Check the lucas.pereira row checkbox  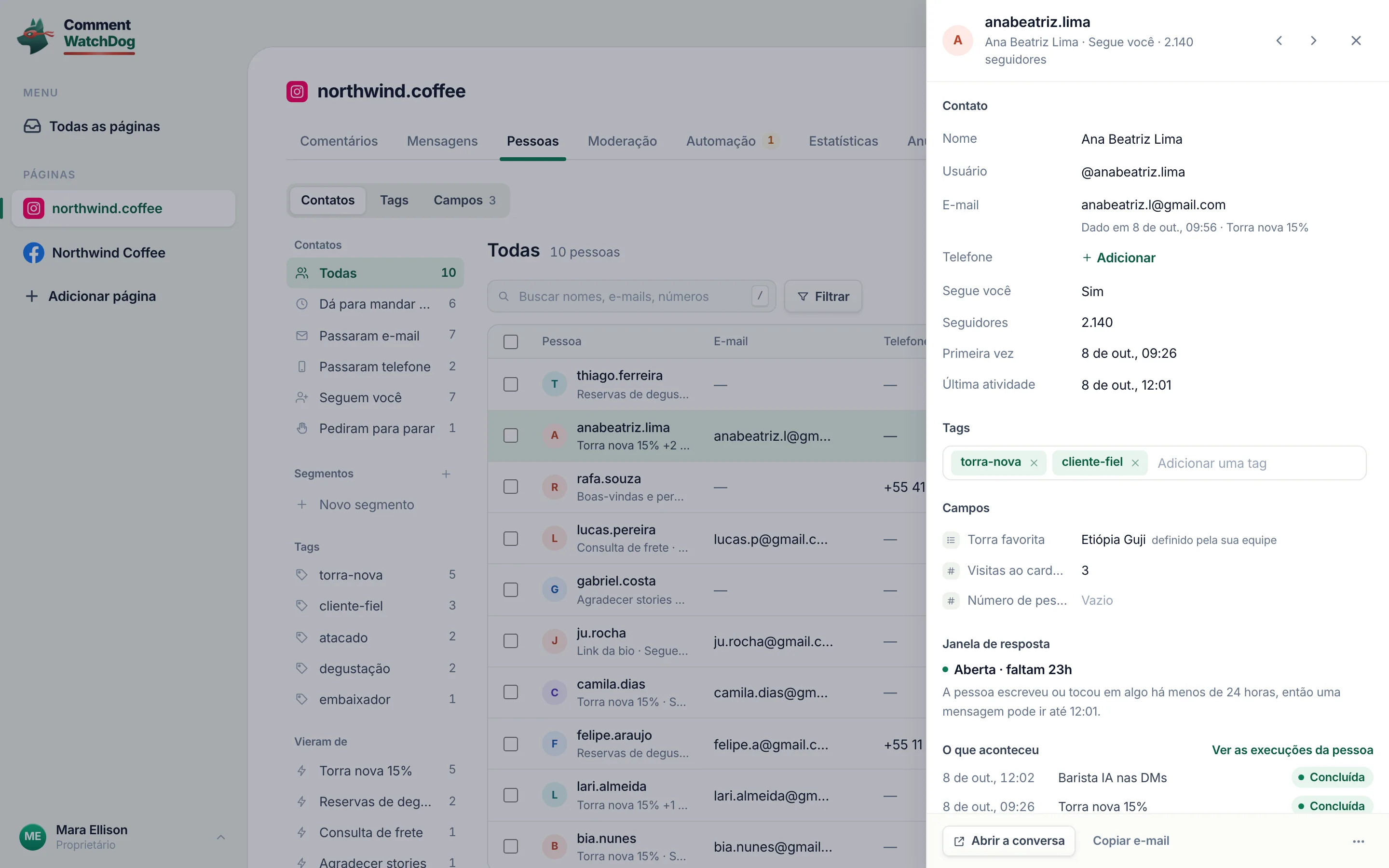(510, 539)
